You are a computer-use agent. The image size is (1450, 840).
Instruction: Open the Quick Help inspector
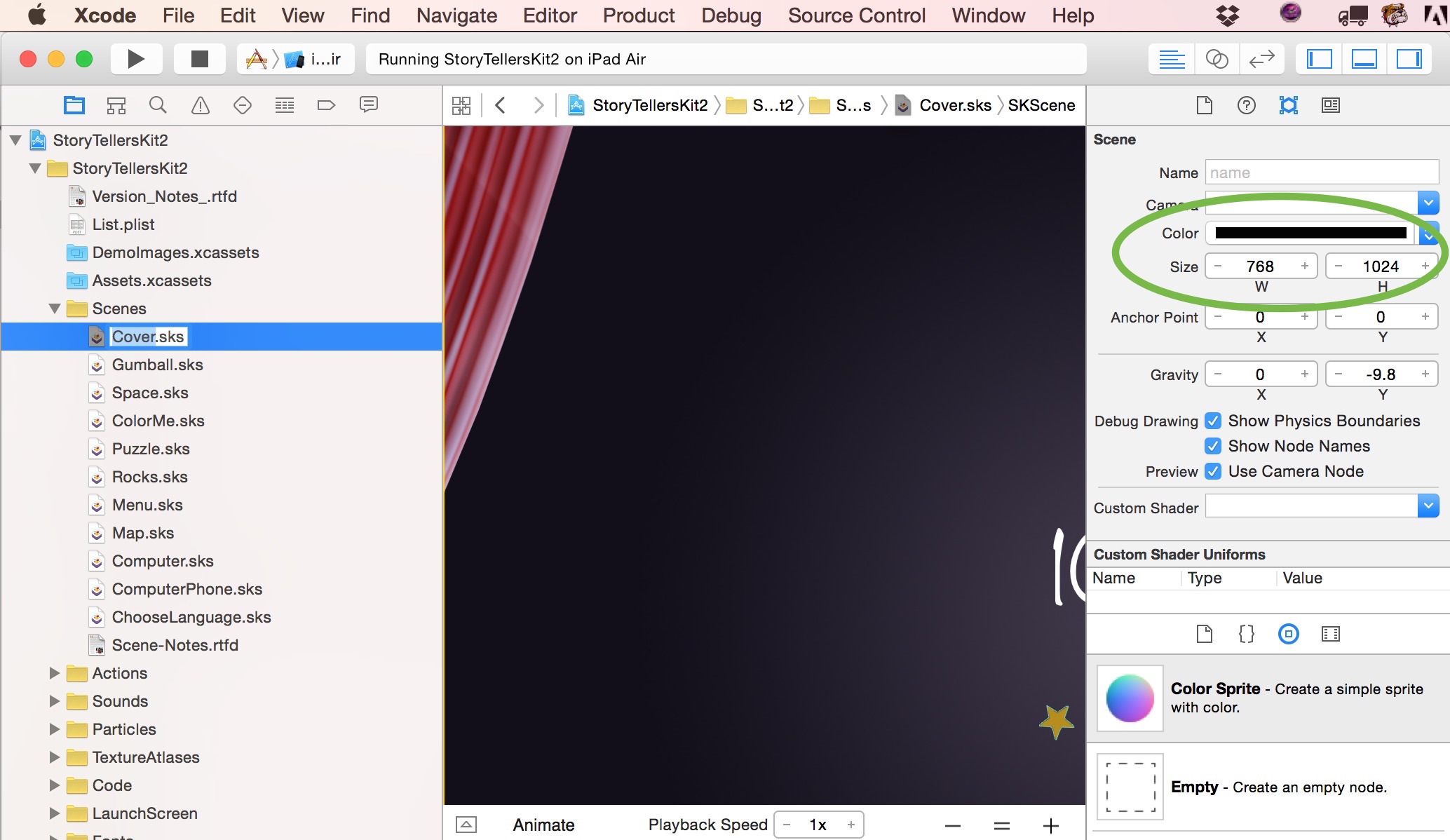[x=1246, y=104]
